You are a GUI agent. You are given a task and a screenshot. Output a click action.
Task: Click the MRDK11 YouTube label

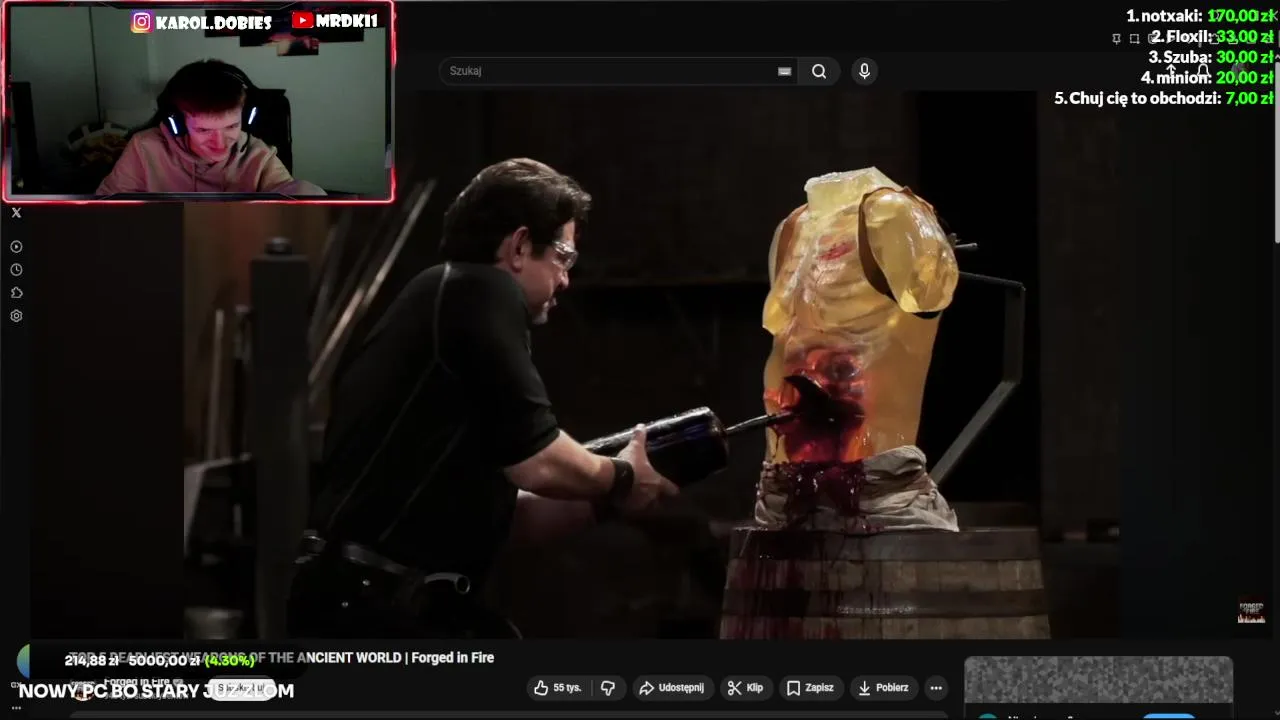(335, 21)
